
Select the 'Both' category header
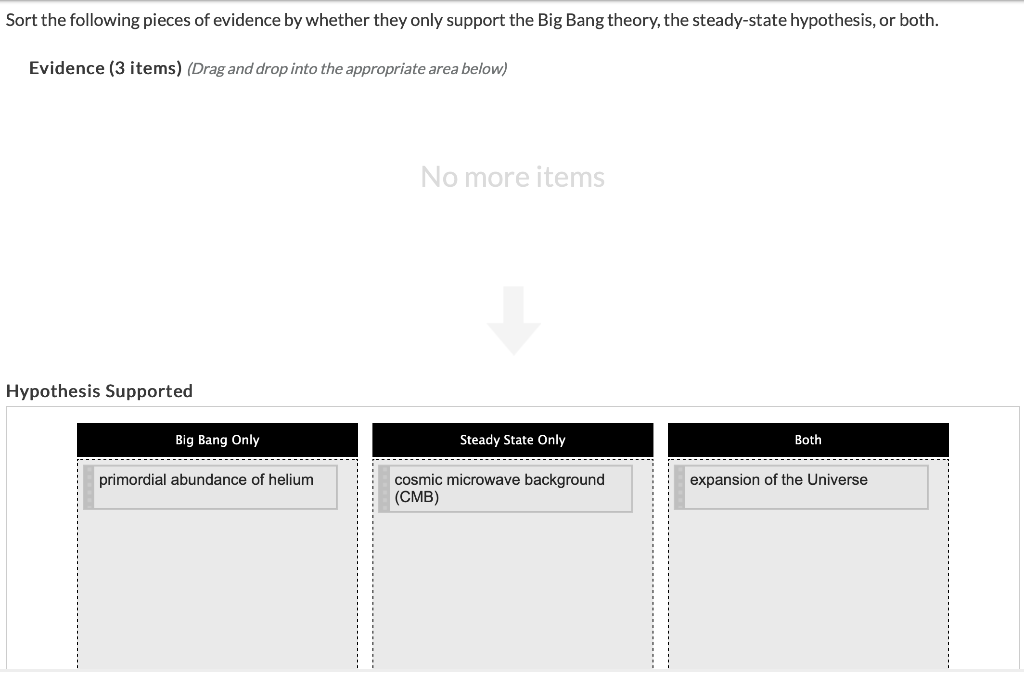pos(807,440)
